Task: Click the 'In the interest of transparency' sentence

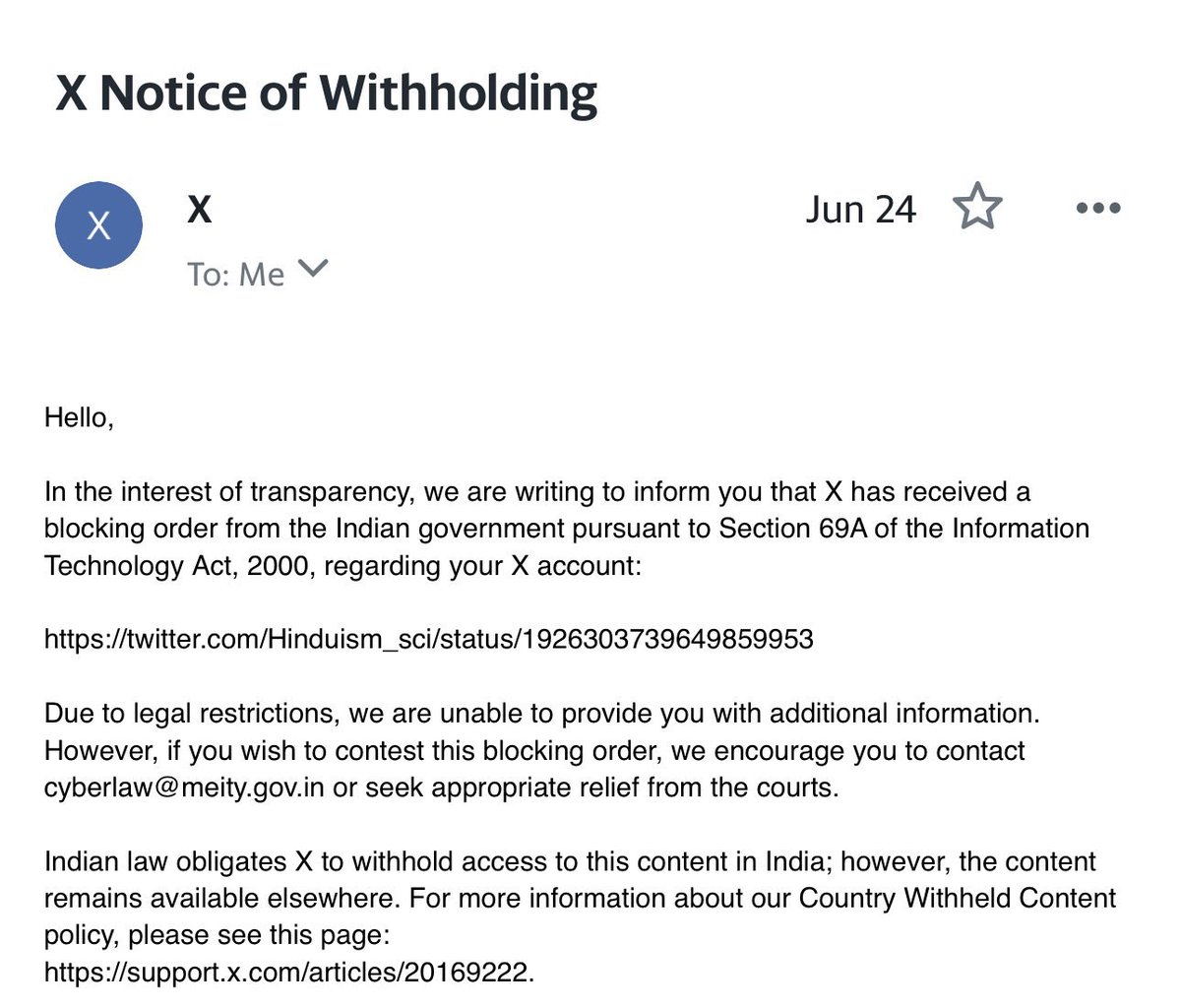Action: (567, 529)
